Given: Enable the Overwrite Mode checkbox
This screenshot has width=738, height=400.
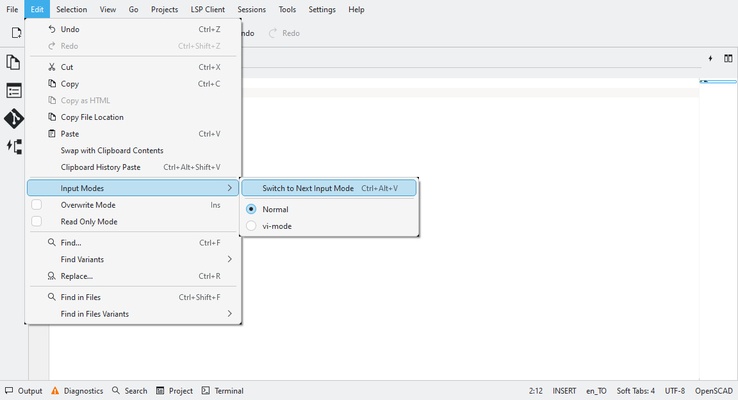Looking at the screenshot, I should (x=37, y=205).
